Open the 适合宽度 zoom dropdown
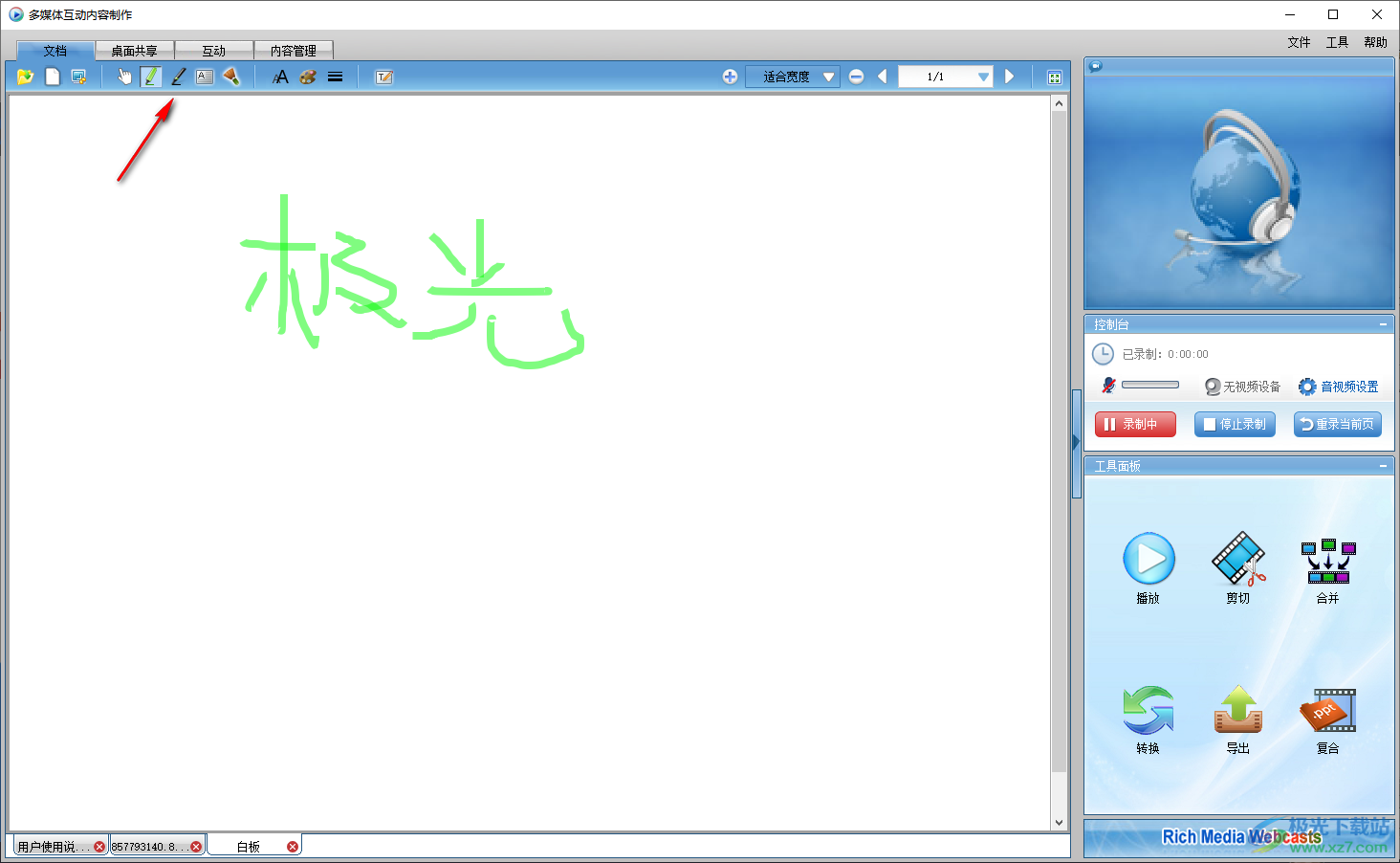 [x=828, y=77]
